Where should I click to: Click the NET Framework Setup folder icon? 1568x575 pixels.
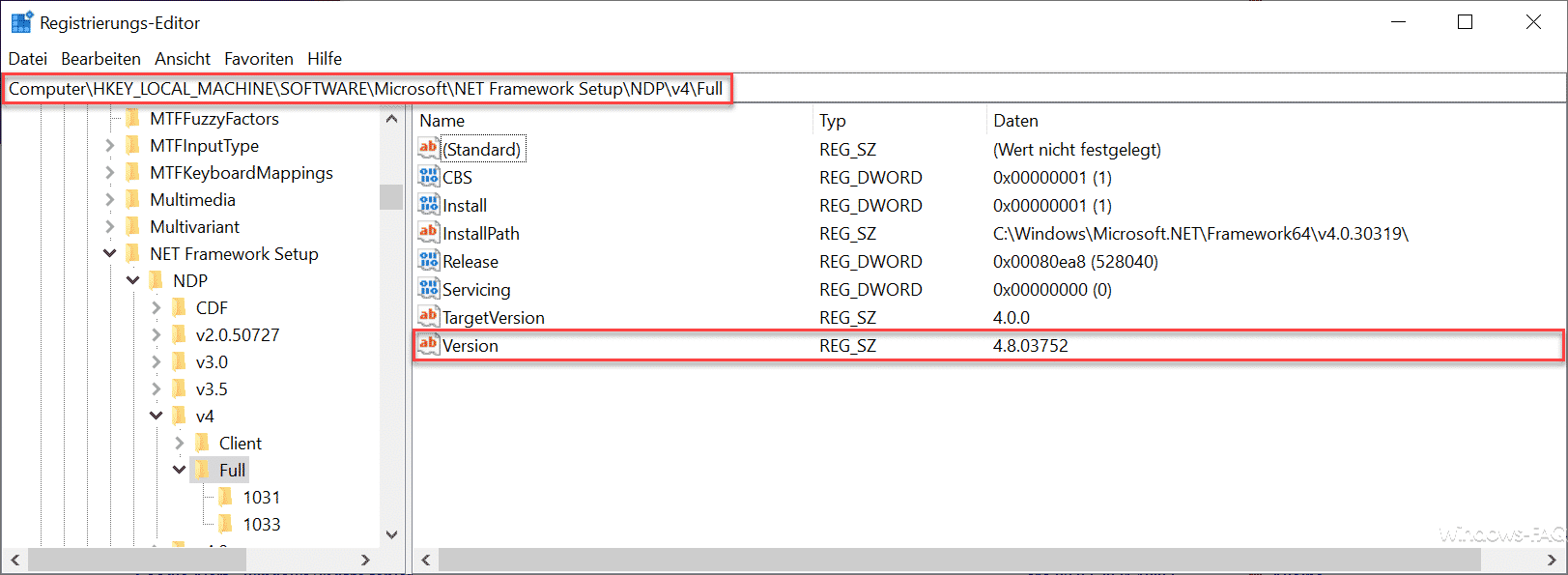(133, 254)
